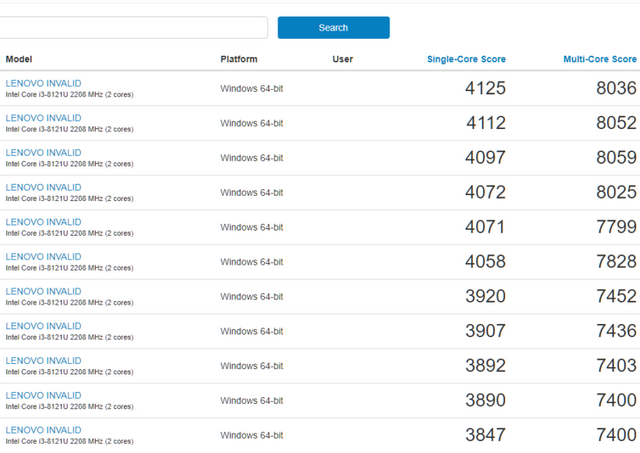
Task: Click the Platform column header
Action: click(x=238, y=59)
